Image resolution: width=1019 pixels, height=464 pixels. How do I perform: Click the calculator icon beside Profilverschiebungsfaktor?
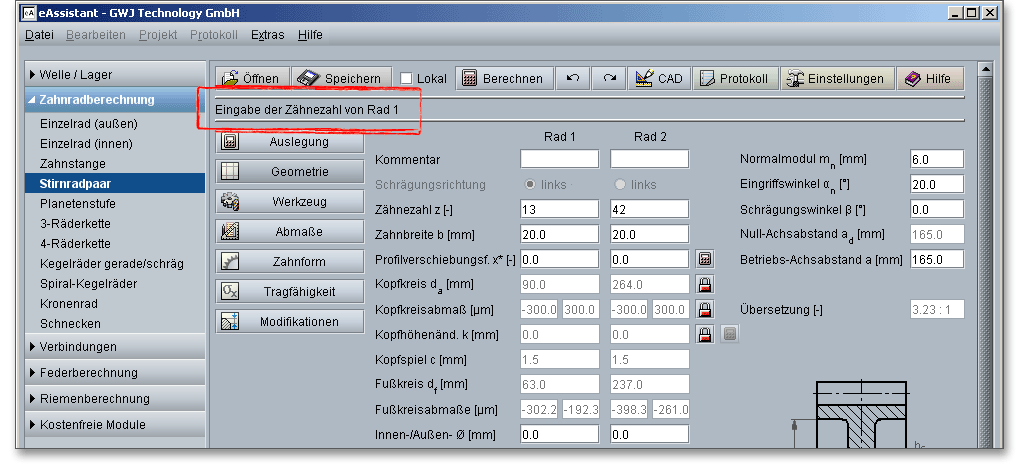[704, 259]
